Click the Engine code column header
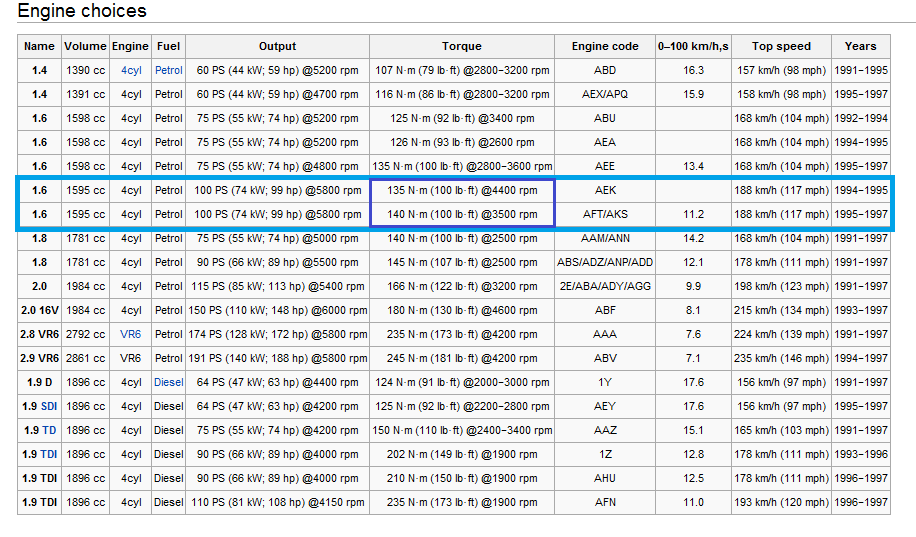 pyautogui.click(x=605, y=46)
